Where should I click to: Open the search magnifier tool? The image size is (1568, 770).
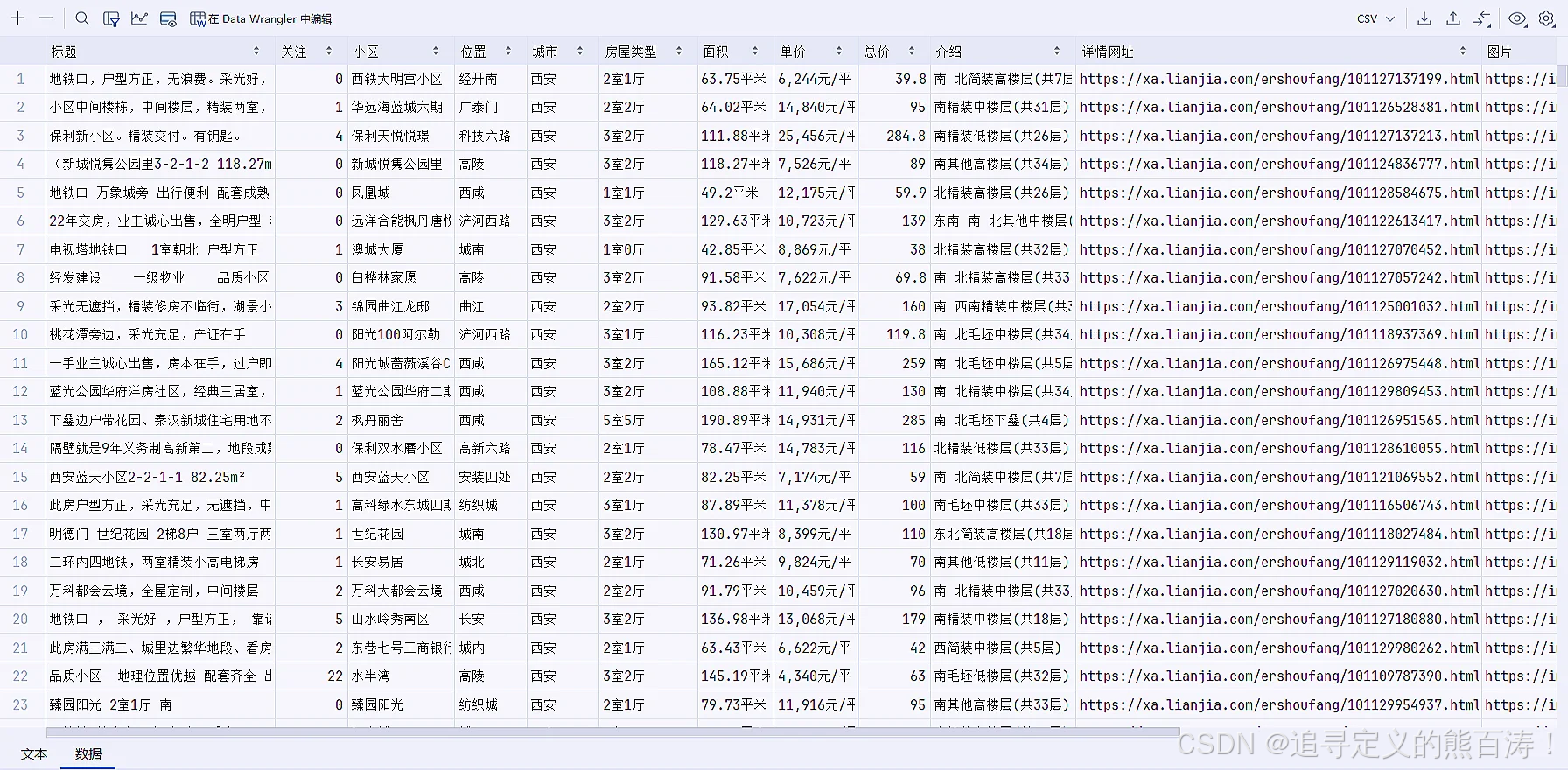point(82,18)
